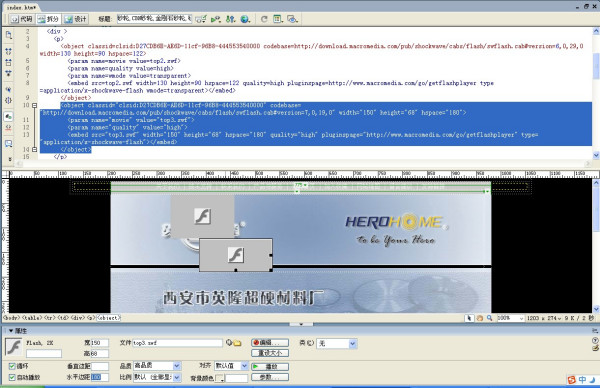
Task: Toggle highlight invalid code icon
Action: click(x=8, y=127)
